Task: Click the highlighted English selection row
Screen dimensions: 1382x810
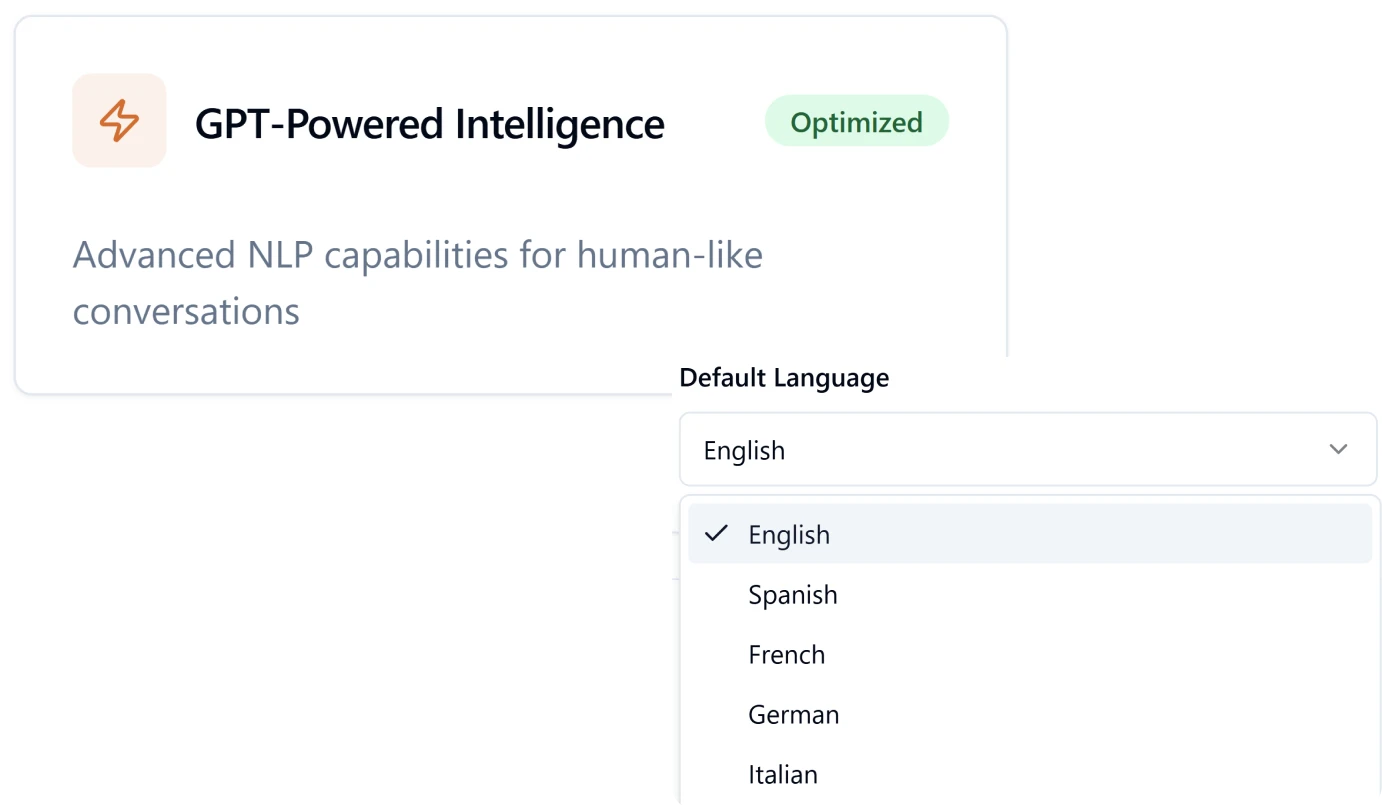Action: click(x=1030, y=534)
